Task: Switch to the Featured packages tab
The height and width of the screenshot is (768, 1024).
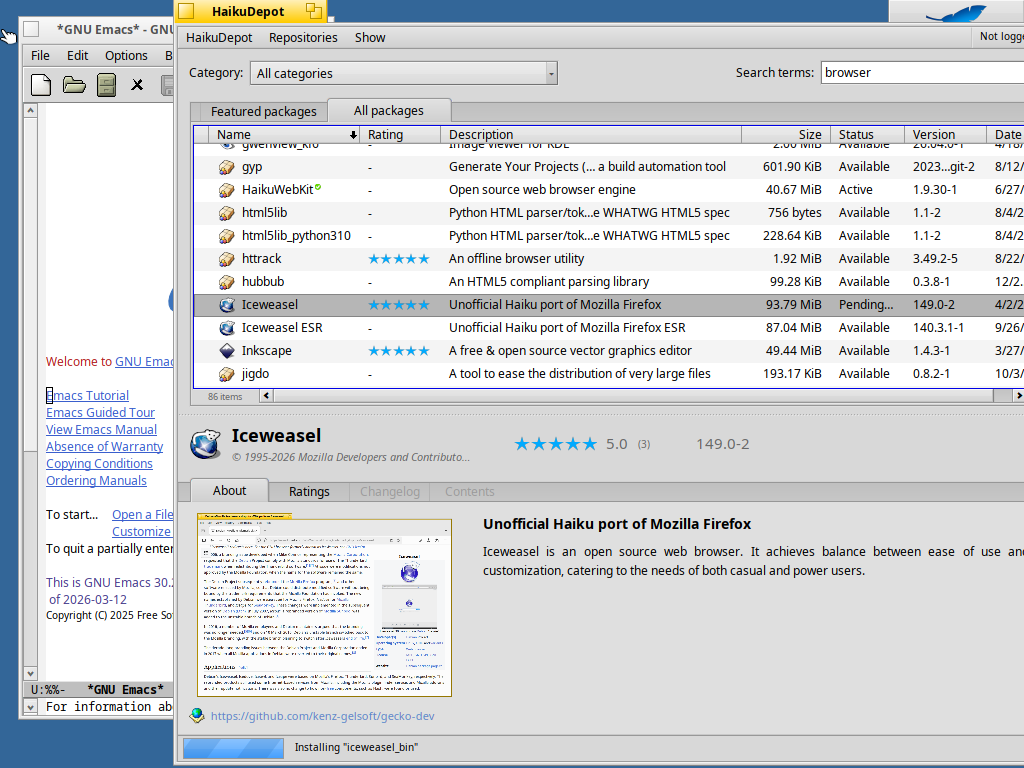Action: (x=263, y=112)
